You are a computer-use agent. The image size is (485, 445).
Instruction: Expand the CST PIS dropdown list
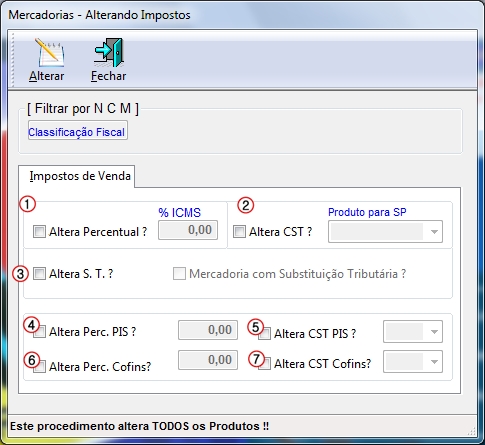coord(413,332)
